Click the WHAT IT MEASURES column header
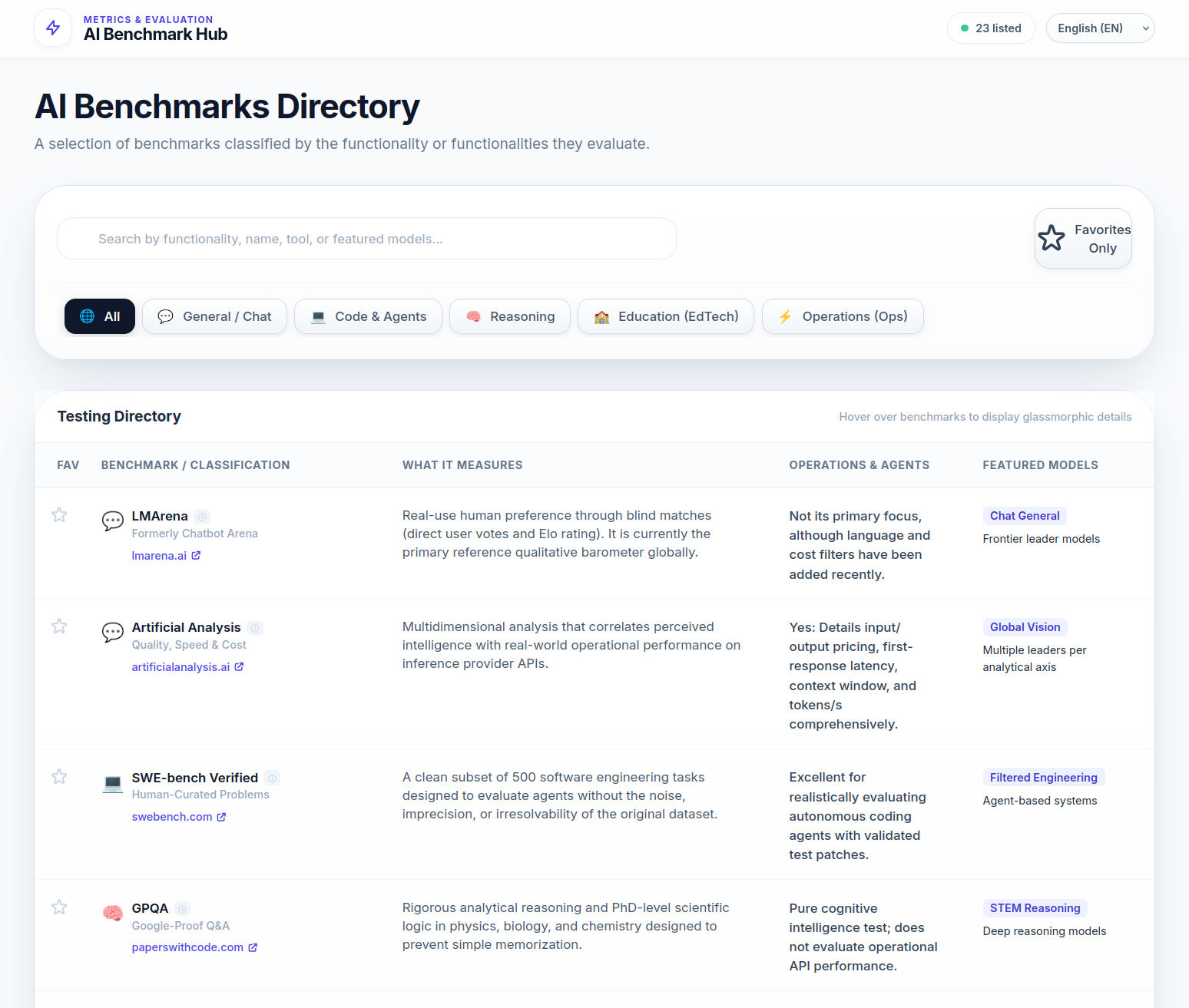Image resolution: width=1189 pixels, height=1008 pixels. pos(462,465)
